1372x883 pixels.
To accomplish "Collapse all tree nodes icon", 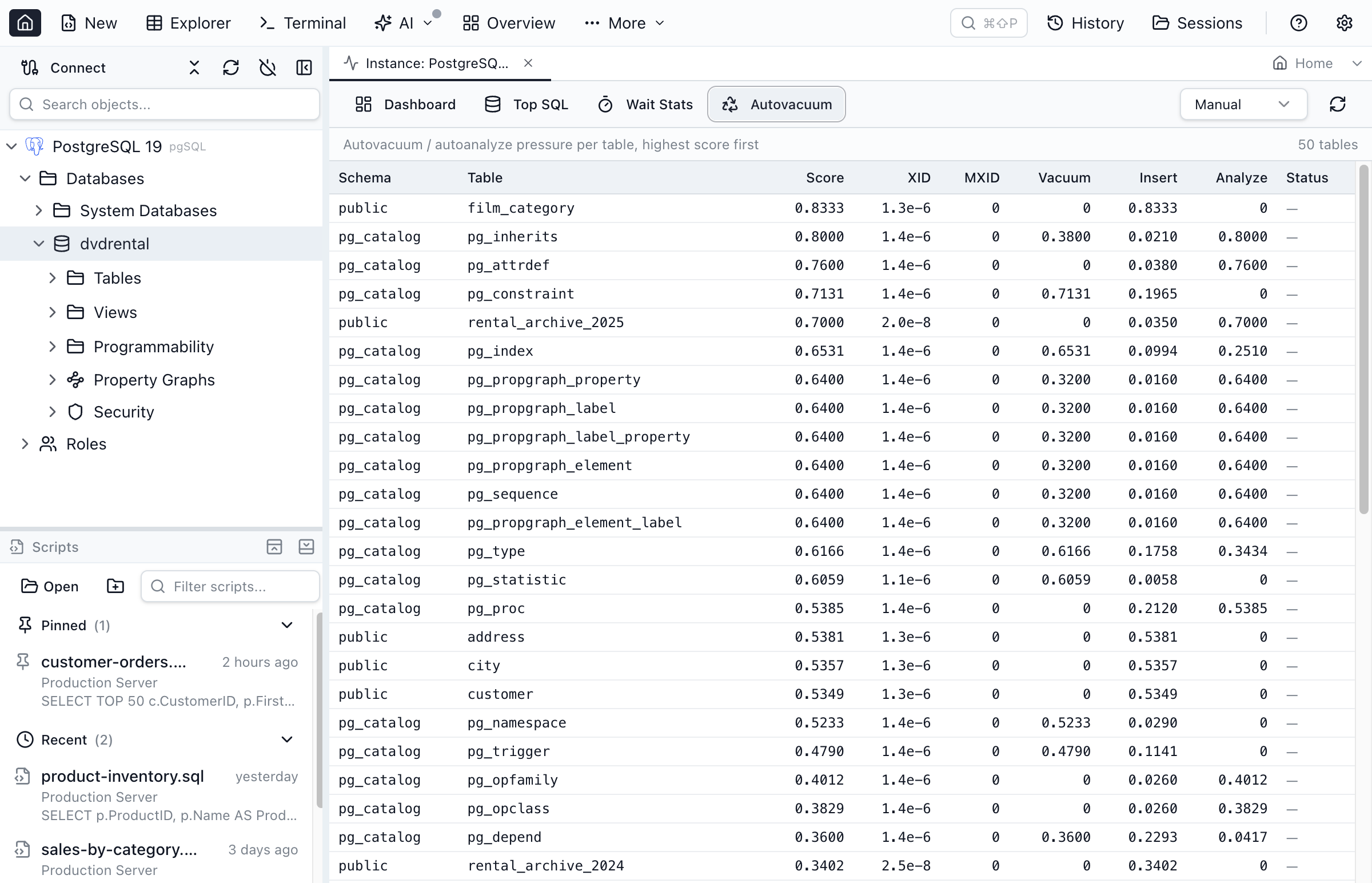I will pyautogui.click(x=194, y=67).
